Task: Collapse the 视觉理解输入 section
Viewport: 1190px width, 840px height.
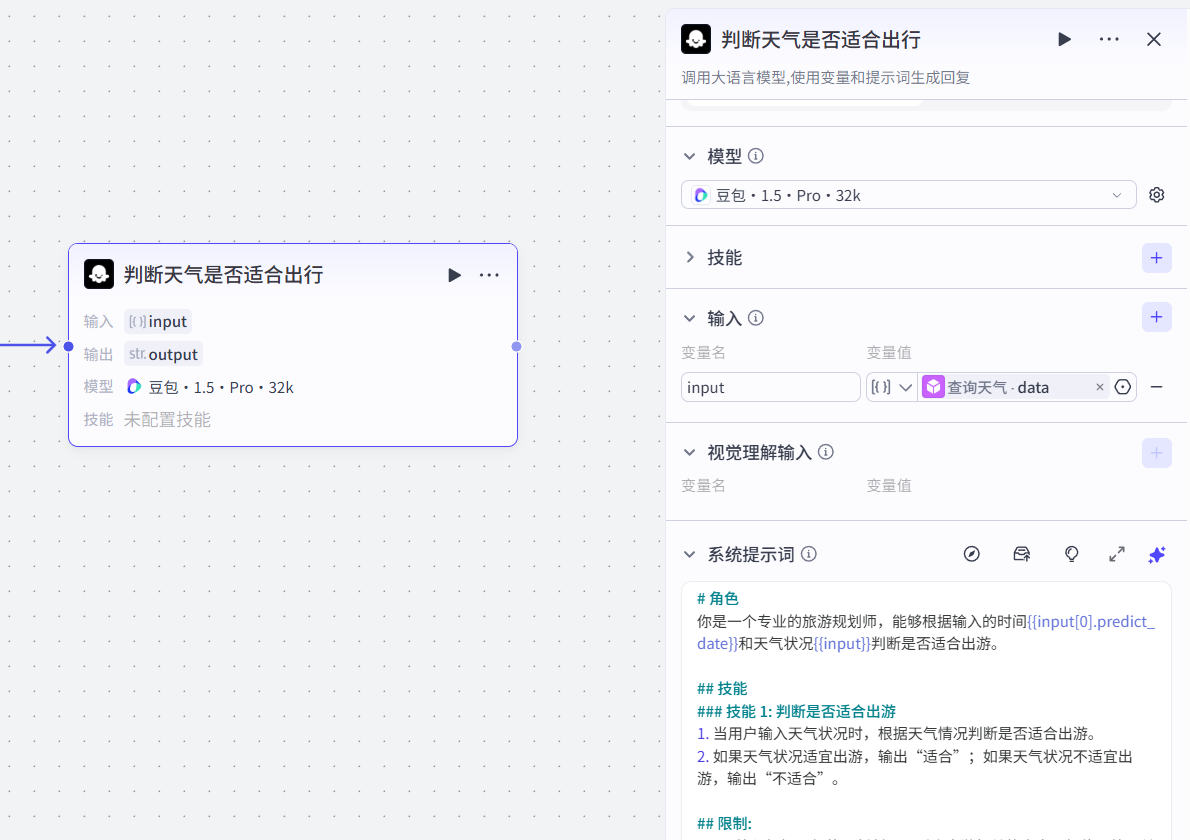Action: [x=689, y=452]
